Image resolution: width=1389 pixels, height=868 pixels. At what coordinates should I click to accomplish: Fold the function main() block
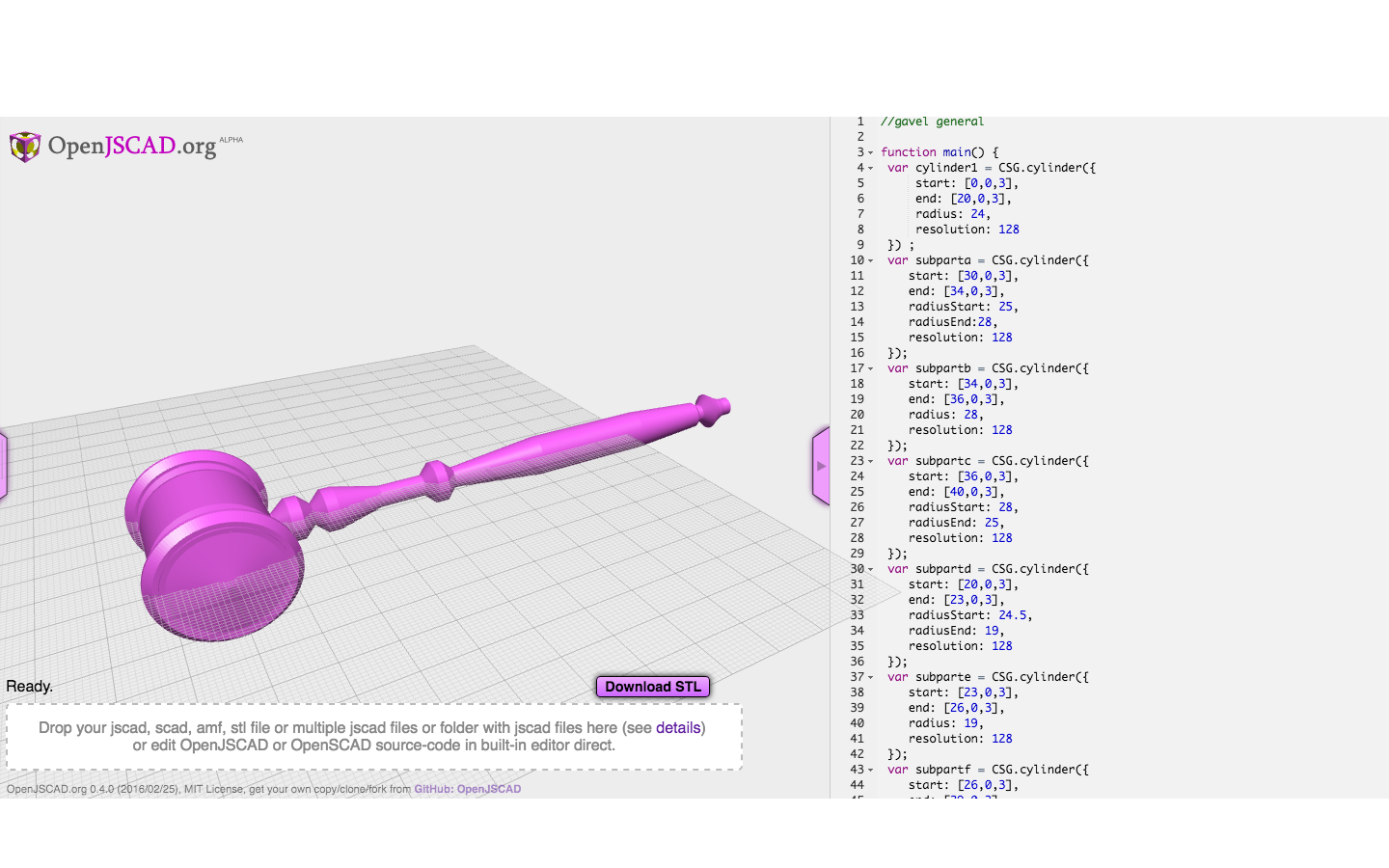coord(870,152)
